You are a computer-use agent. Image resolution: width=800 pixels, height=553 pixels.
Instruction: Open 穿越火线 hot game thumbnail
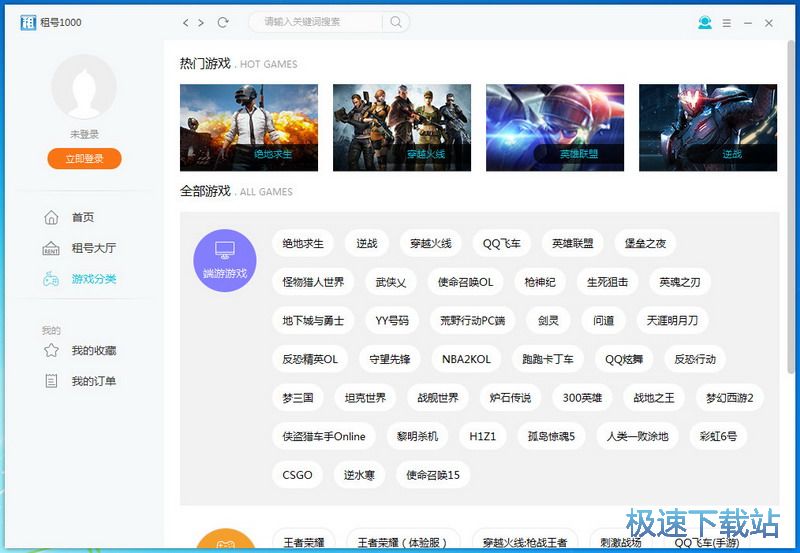(x=402, y=127)
